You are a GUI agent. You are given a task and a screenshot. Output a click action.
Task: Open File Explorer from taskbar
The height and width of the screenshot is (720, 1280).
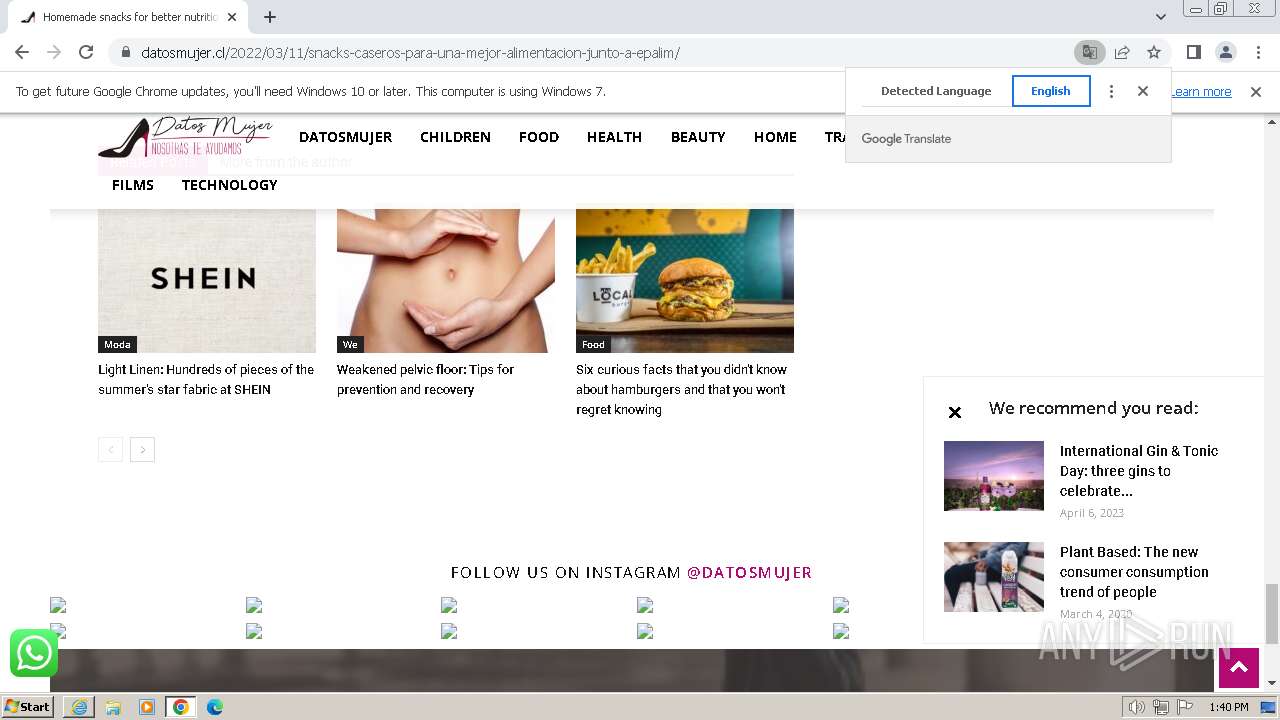(113, 707)
